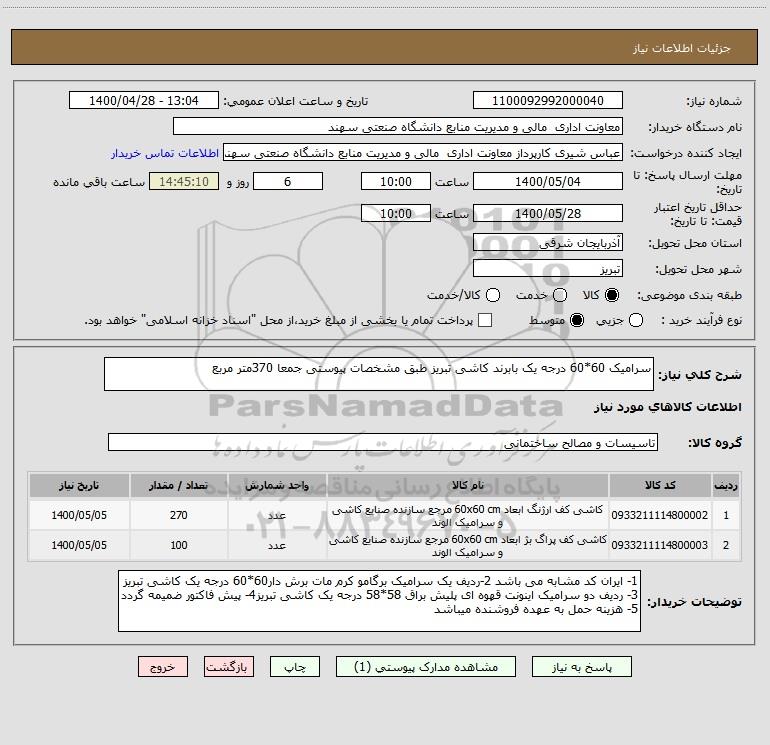Select the خدمت radio option
This screenshot has width=770, height=745.
coord(560,295)
